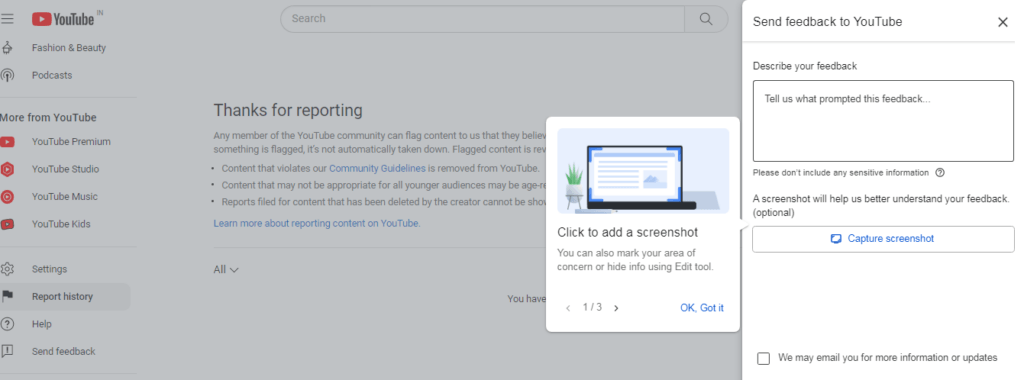Screen dimensions: 1024x380
Task: Click the Send feedback to YouTube title
Action: pos(827,22)
